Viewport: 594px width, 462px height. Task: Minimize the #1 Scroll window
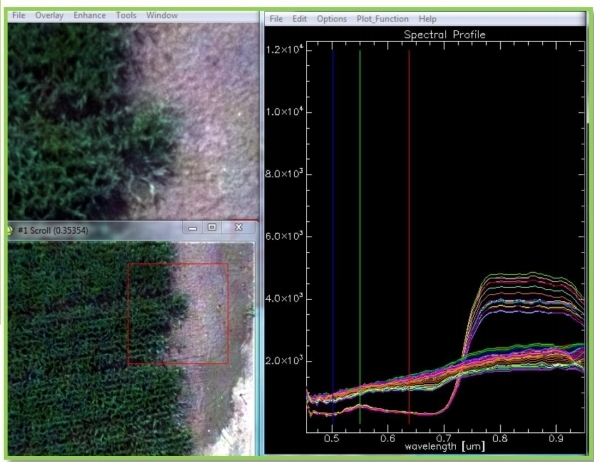click(x=192, y=228)
